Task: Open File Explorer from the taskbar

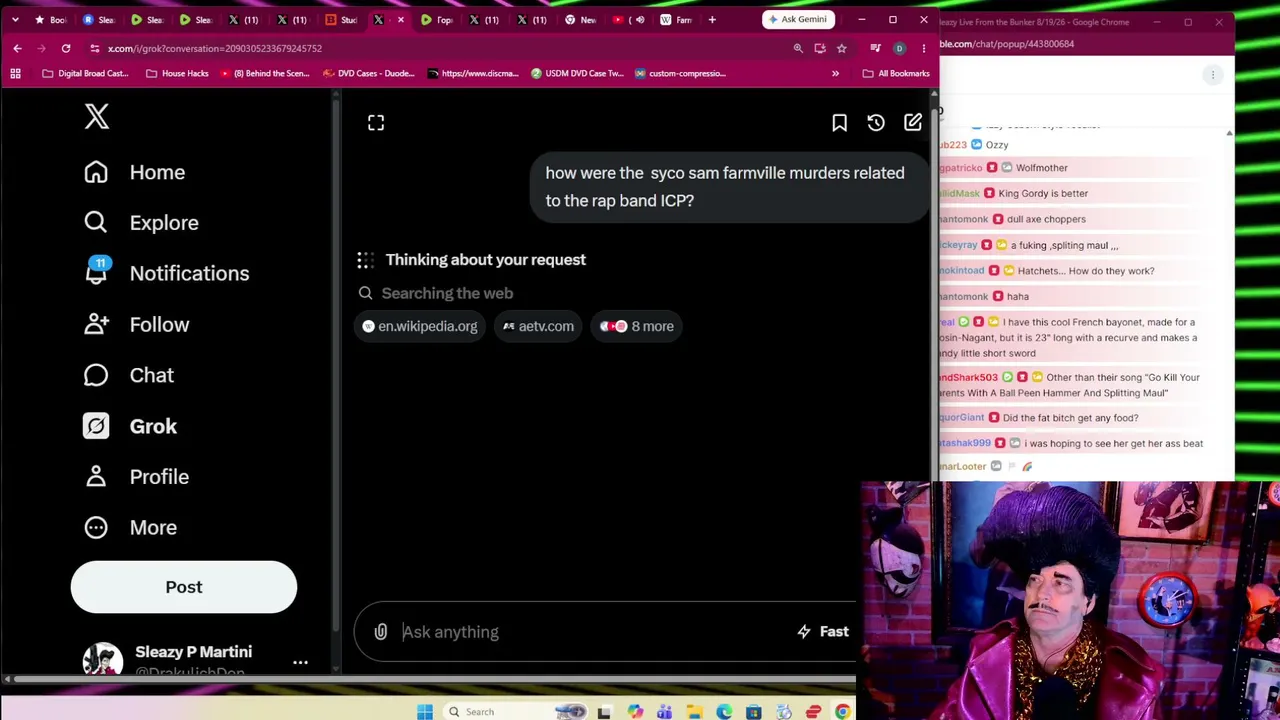Action: coord(694,712)
